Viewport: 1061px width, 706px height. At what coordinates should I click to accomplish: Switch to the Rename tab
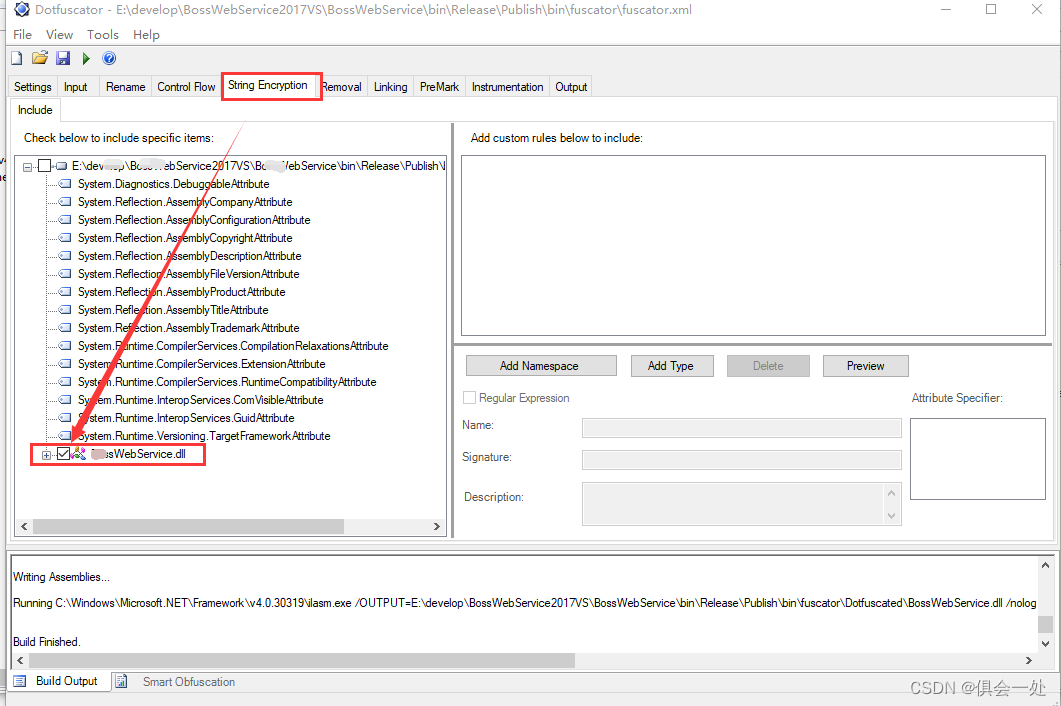pos(125,87)
